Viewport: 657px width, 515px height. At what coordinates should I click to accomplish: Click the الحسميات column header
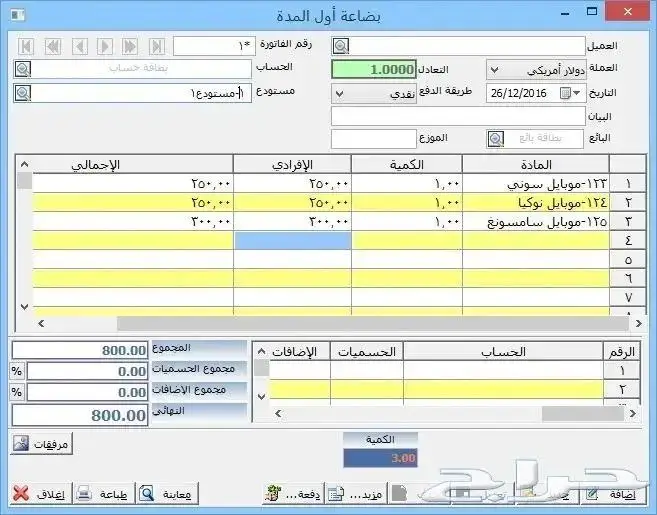pyautogui.click(x=367, y=352)
